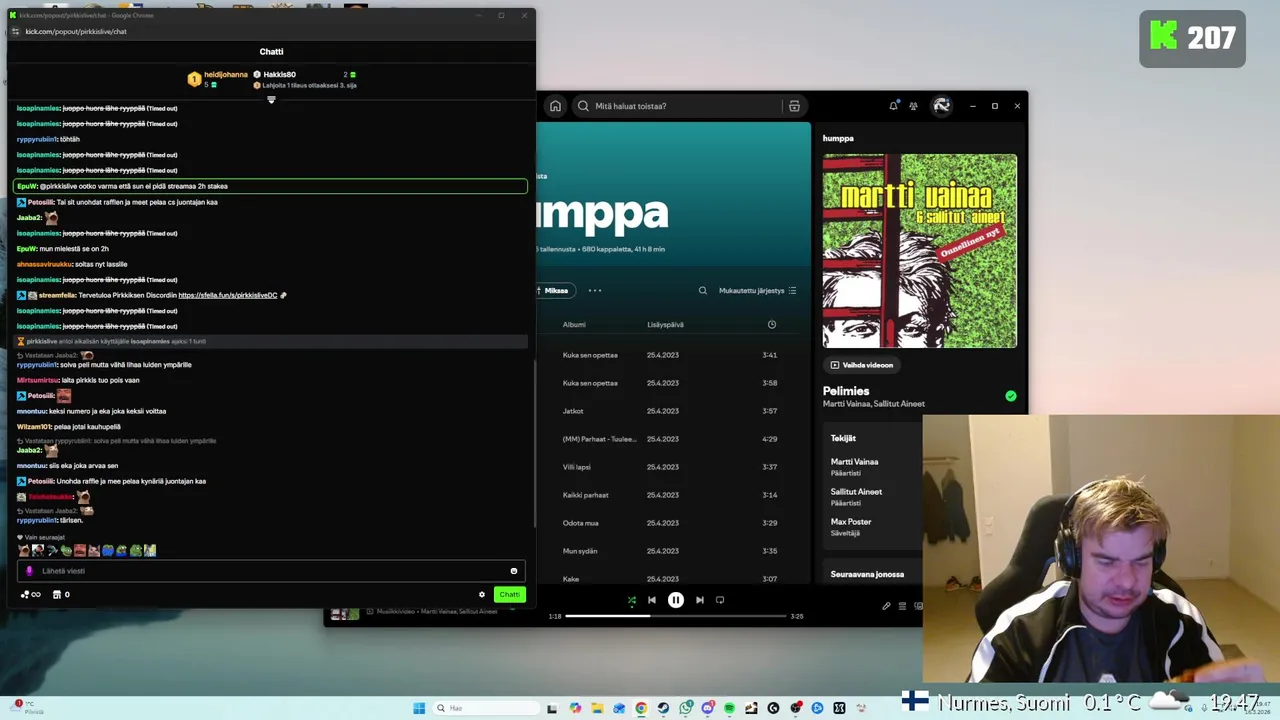This screenshot has height=720, width=1280.
Task: Open album 'Kuka sen opettaa' at 3:41
Action: pos(590,355)
